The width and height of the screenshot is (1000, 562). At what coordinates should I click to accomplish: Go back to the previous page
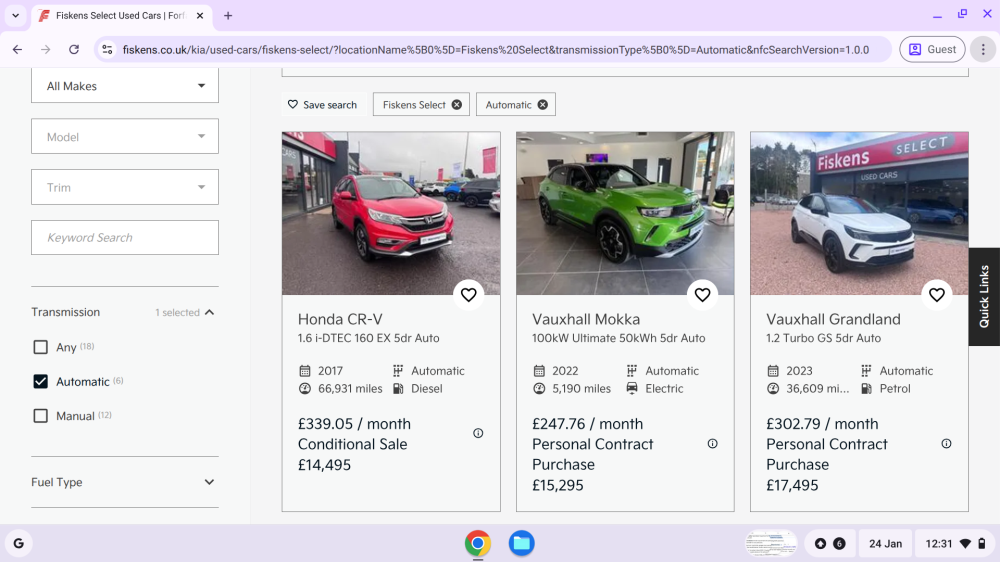(17, 49)
